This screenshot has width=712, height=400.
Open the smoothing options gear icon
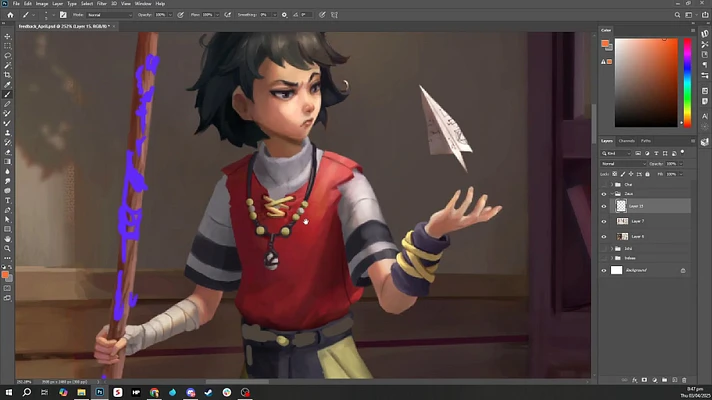point(284,15)
